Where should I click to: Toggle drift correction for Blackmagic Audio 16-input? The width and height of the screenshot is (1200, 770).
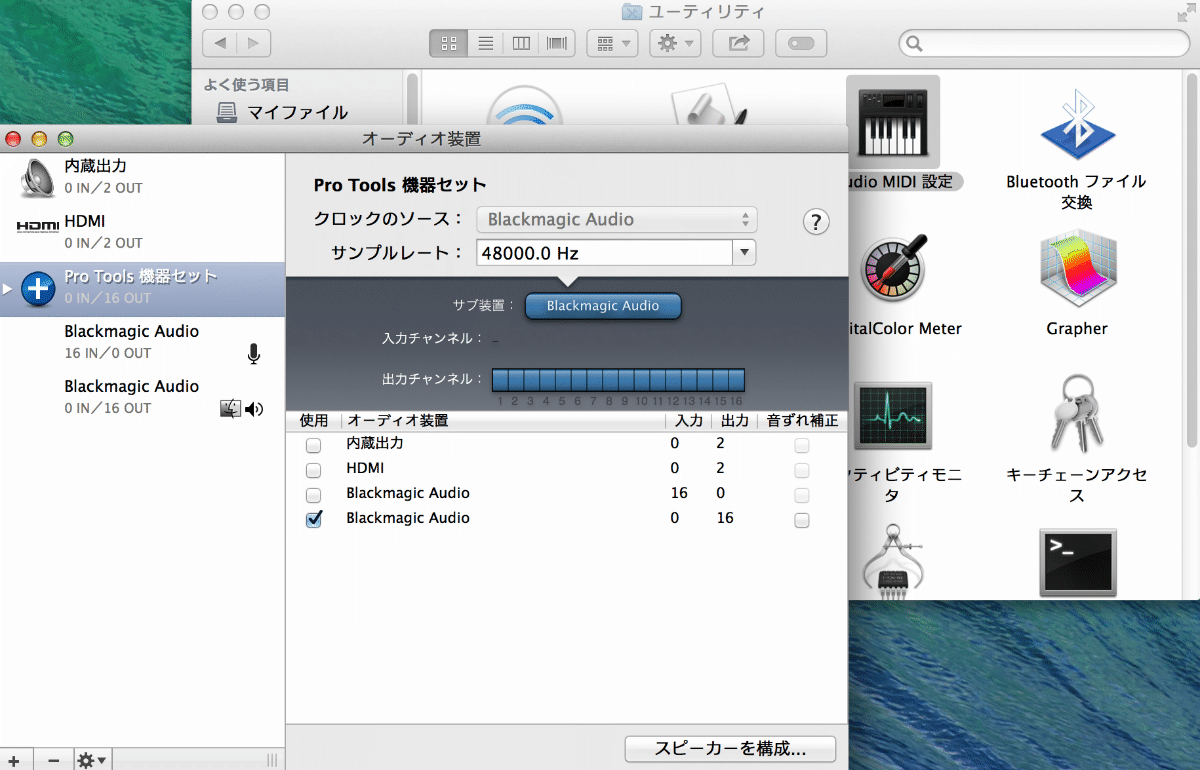click(801, 495)
